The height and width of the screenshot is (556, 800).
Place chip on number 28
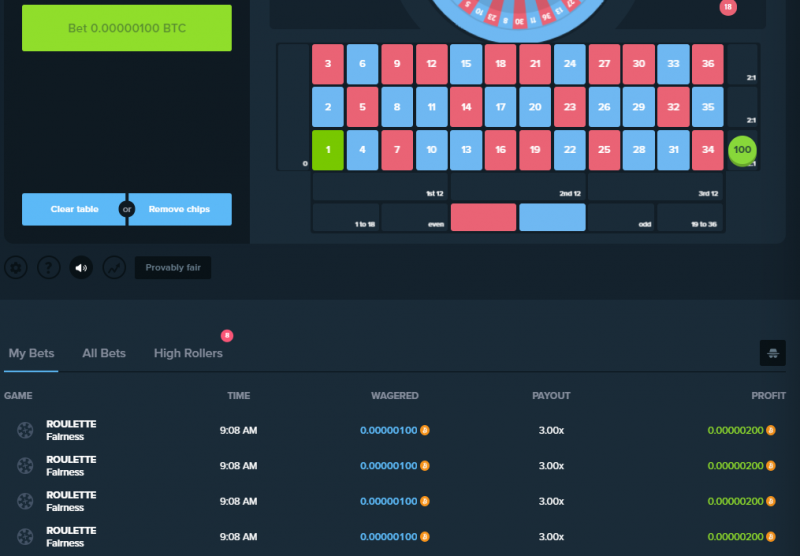639,150
